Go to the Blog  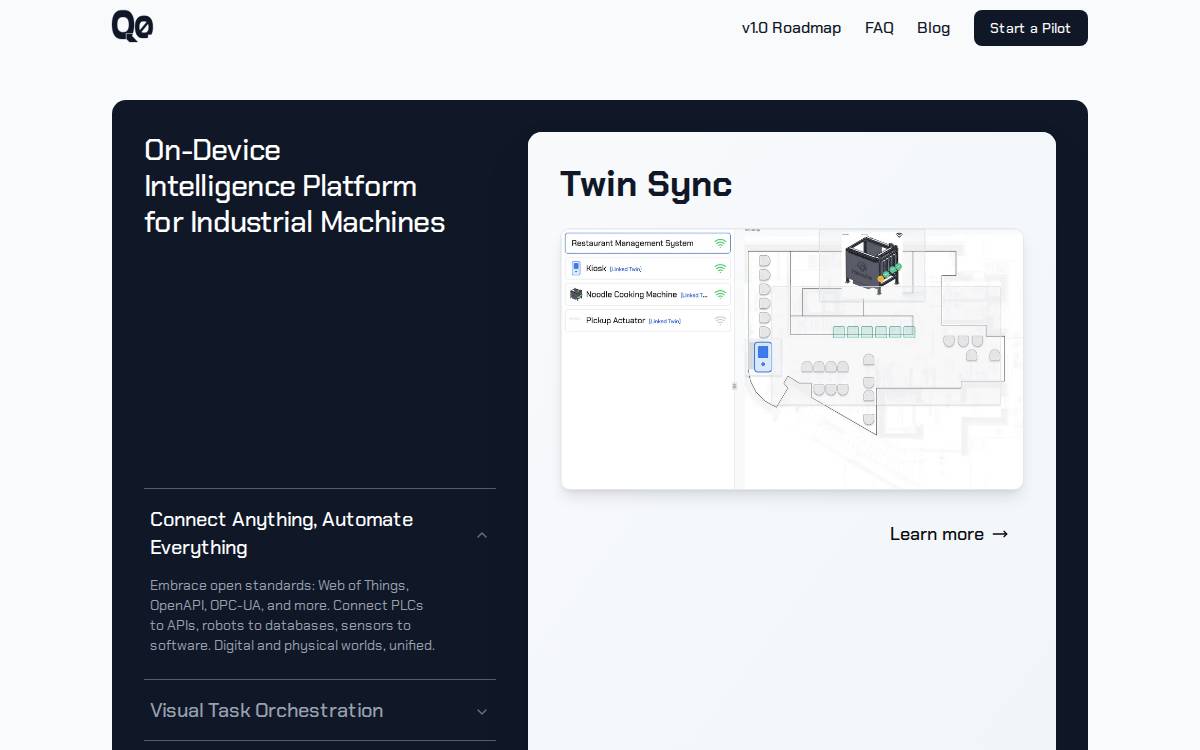(x=933, y=28)
